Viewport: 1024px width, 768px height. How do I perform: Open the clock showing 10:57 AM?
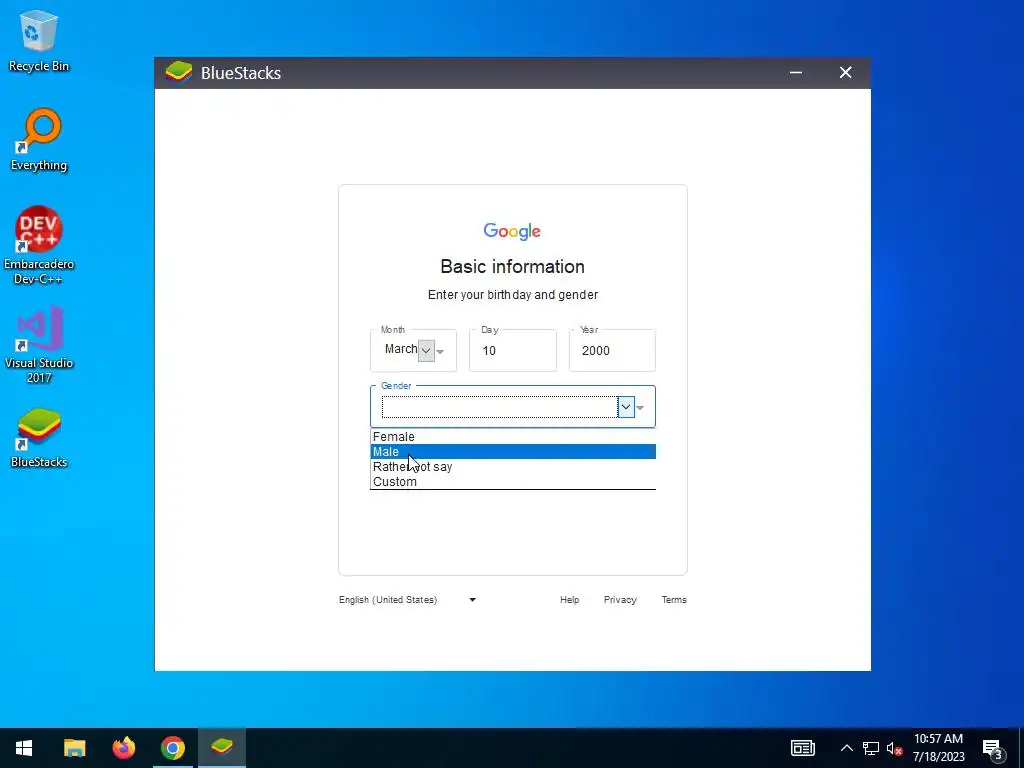938,739
